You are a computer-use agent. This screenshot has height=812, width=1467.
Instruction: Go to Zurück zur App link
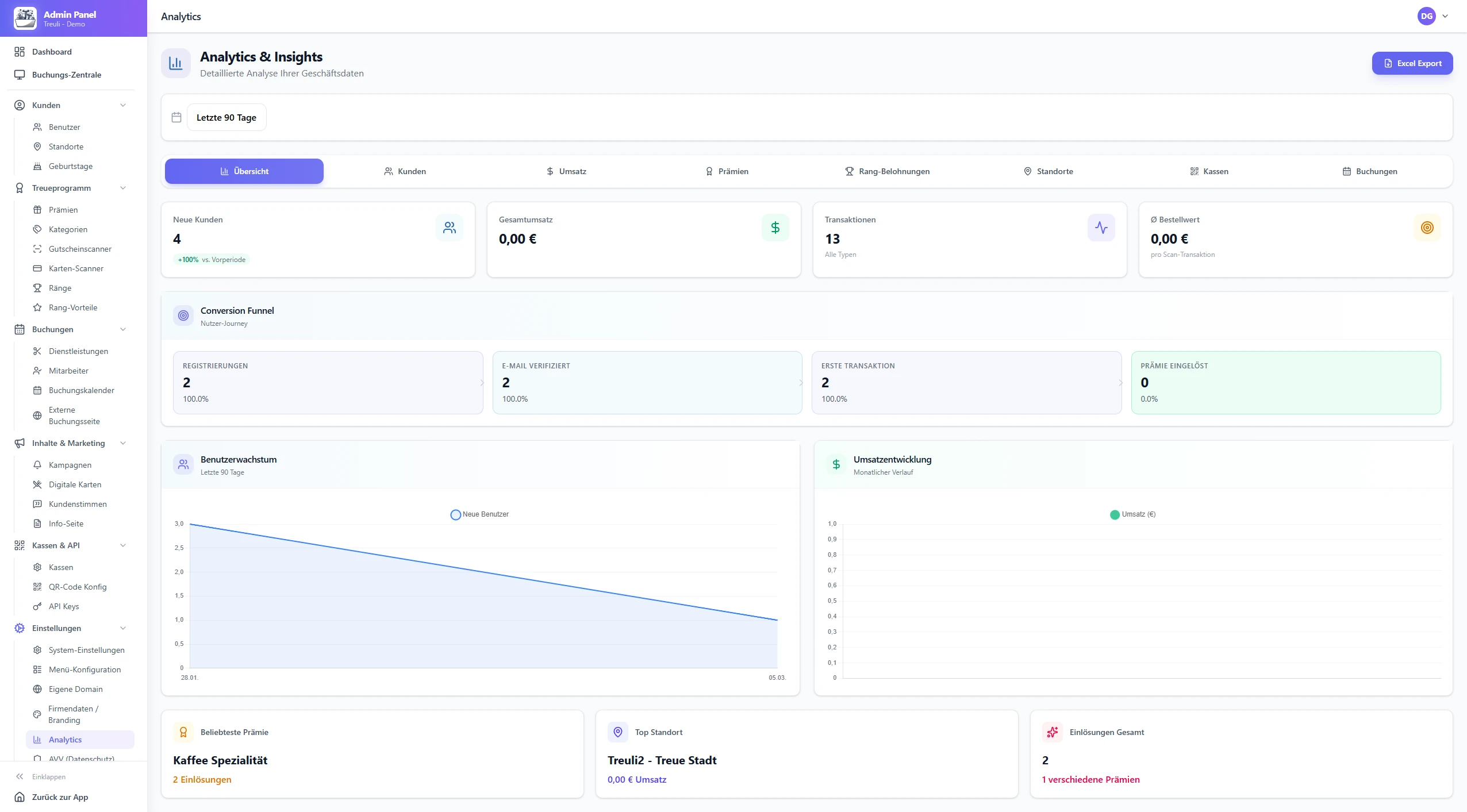[x=60, y=797]
